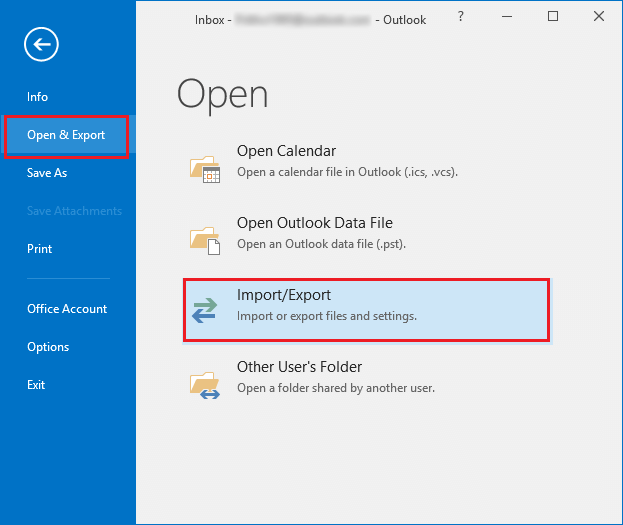The image size is (623, 525).
Task: Select Open & Export in the sidebar
Action: tap(66, 136)
